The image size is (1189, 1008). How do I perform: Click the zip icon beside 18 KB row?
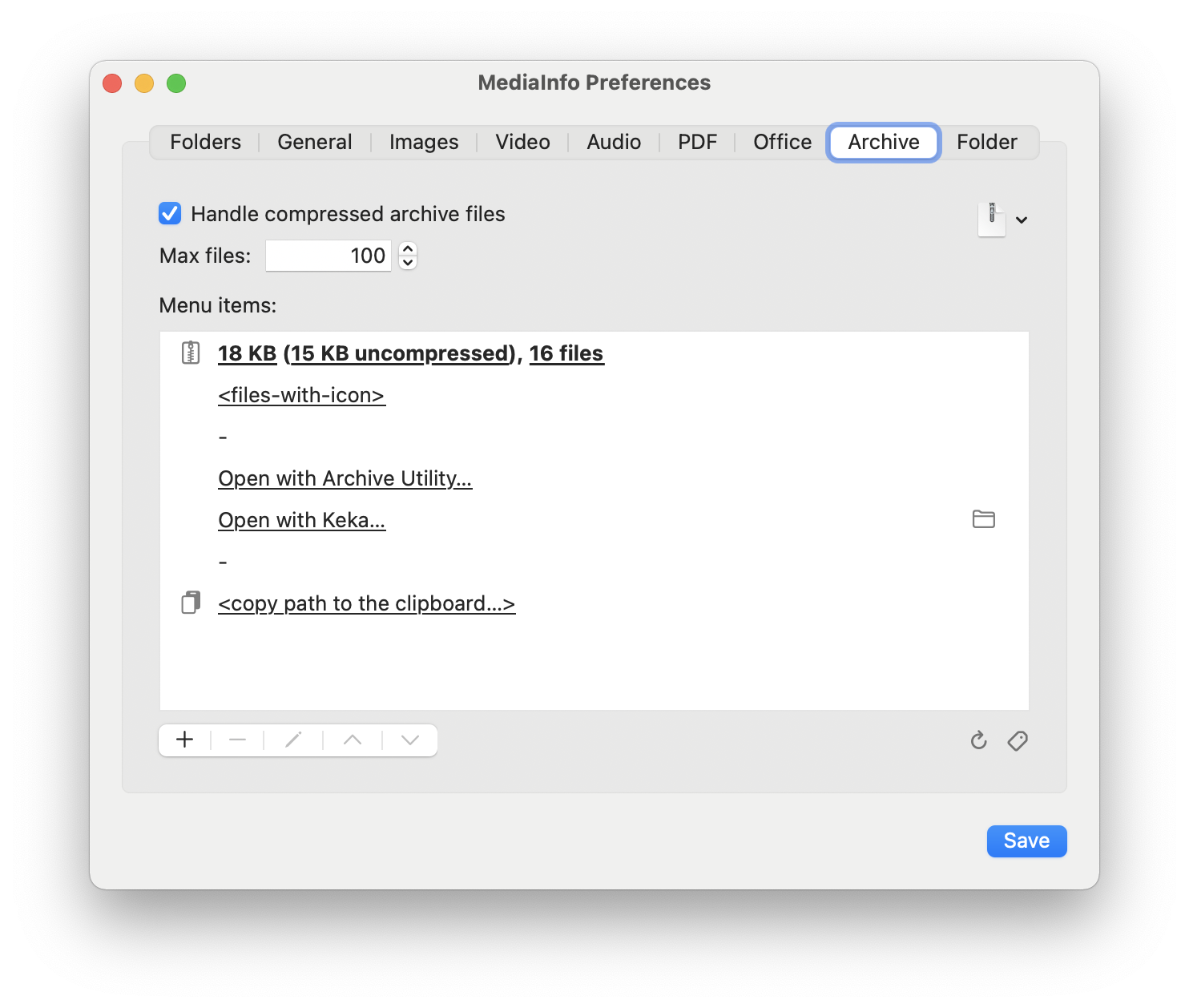pos(191,353)
